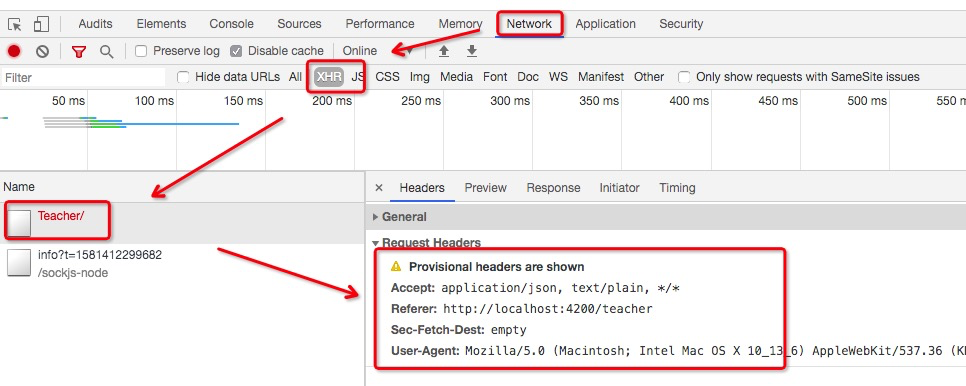Clear the network log icon

(42, 51)
